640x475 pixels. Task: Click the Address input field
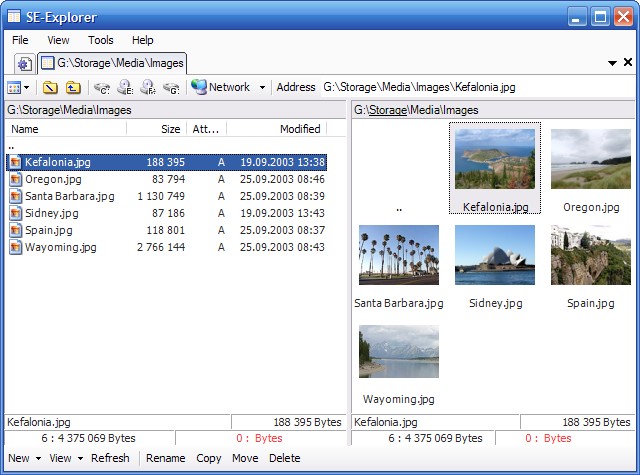477,87
